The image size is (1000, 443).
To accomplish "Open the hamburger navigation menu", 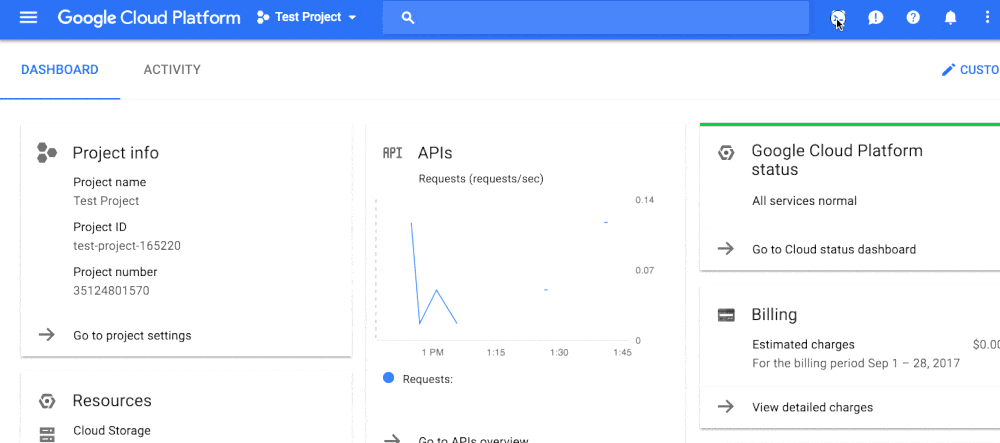I will 29,17.
